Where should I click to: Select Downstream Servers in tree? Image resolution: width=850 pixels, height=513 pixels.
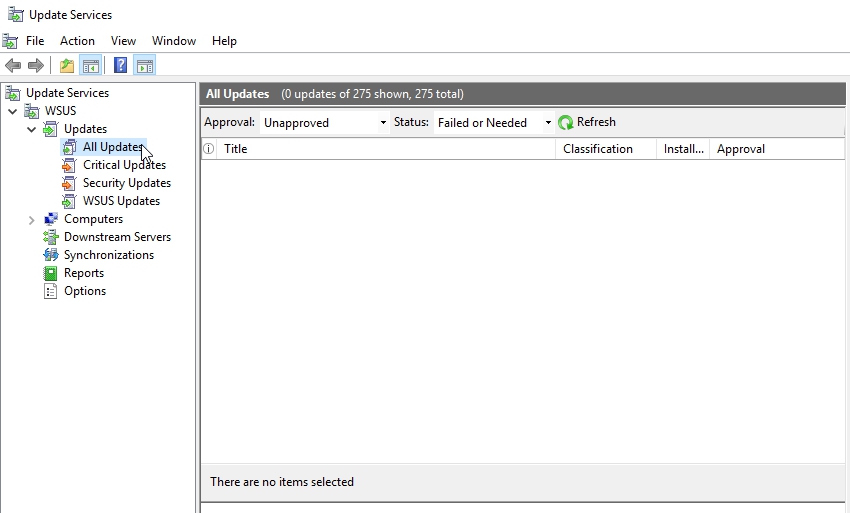click(x=117, y=237)
